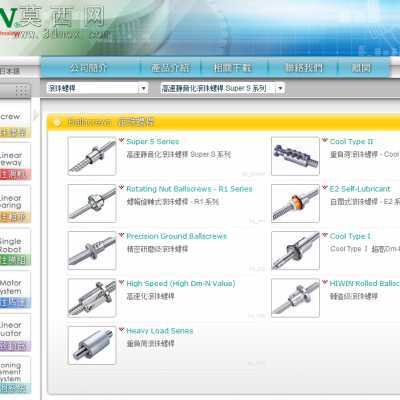Open the Cool Type I thumbnail
Image resolution: width=400 pixels, height=400 pixels.
pos(295,251)
